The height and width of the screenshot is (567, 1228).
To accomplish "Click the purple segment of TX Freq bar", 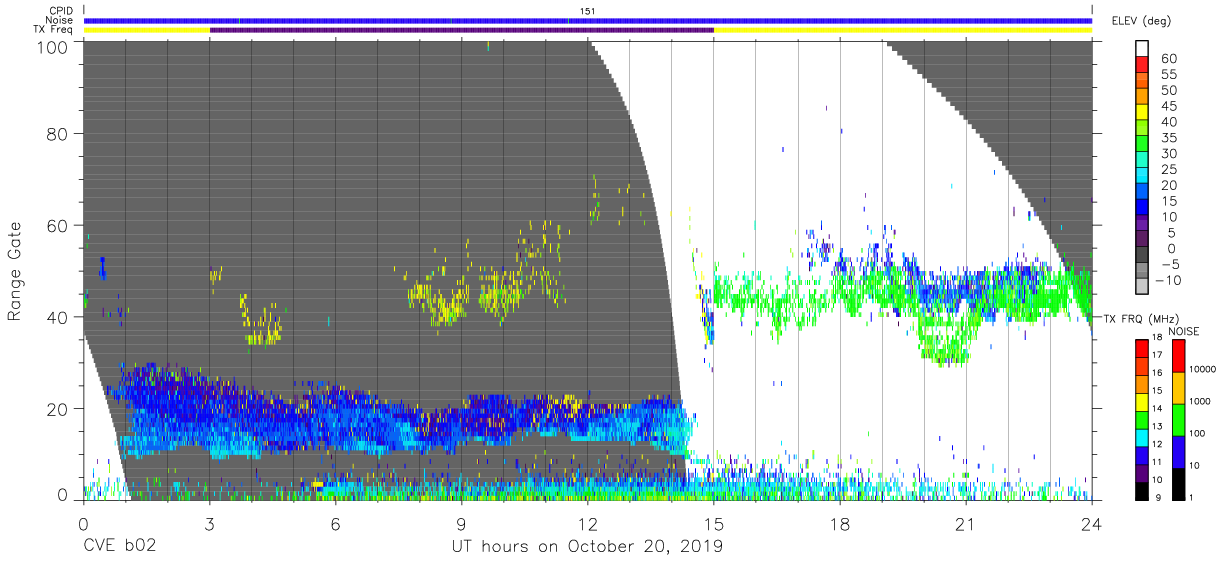I will click(x=462, y=30).
